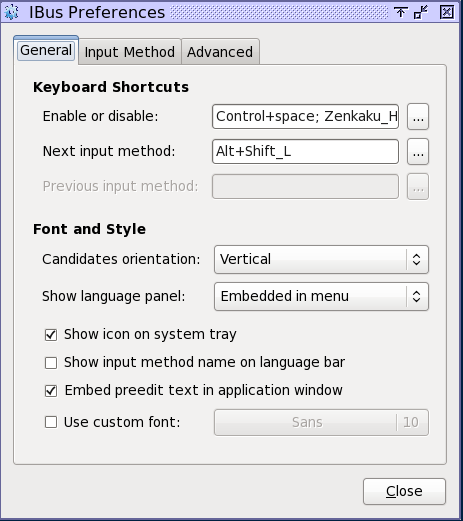
Task: Toggle Show icon on system tray
Action: point(51,335)
